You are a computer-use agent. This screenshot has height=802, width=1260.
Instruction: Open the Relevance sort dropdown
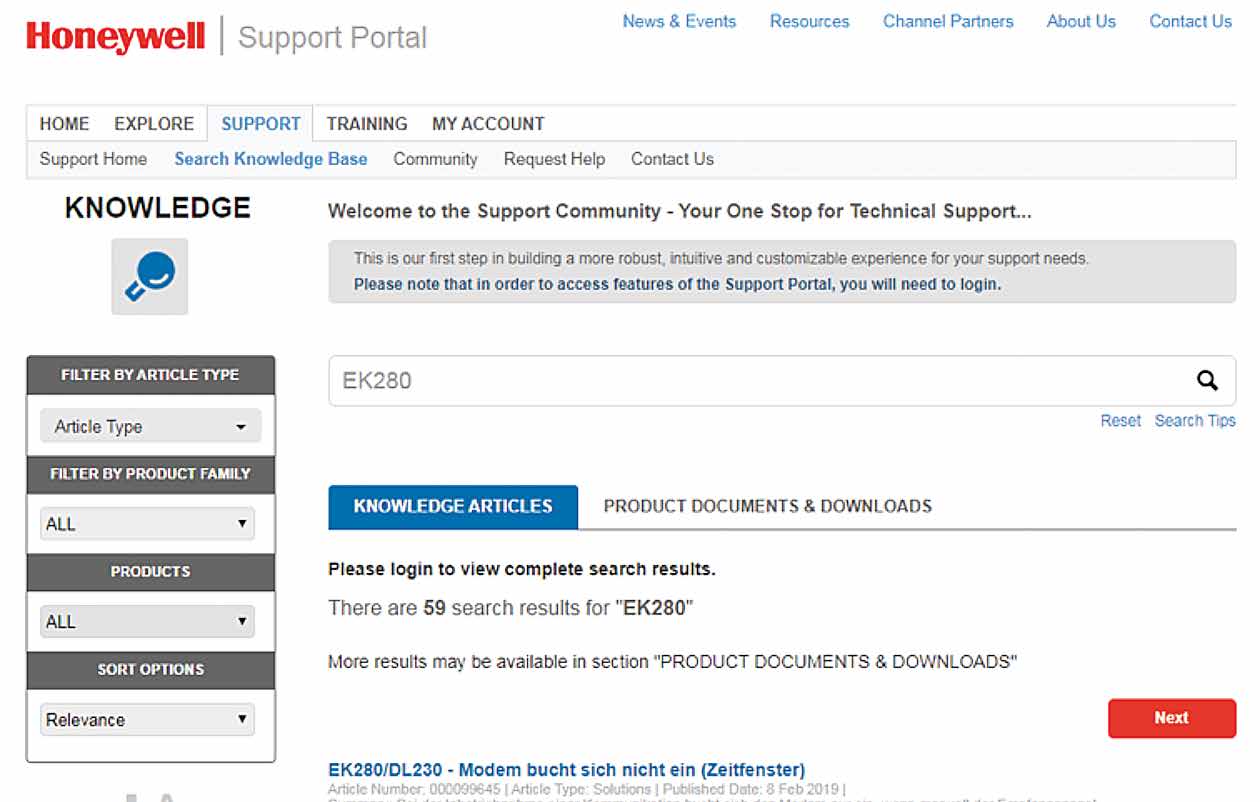click(148, 720)
